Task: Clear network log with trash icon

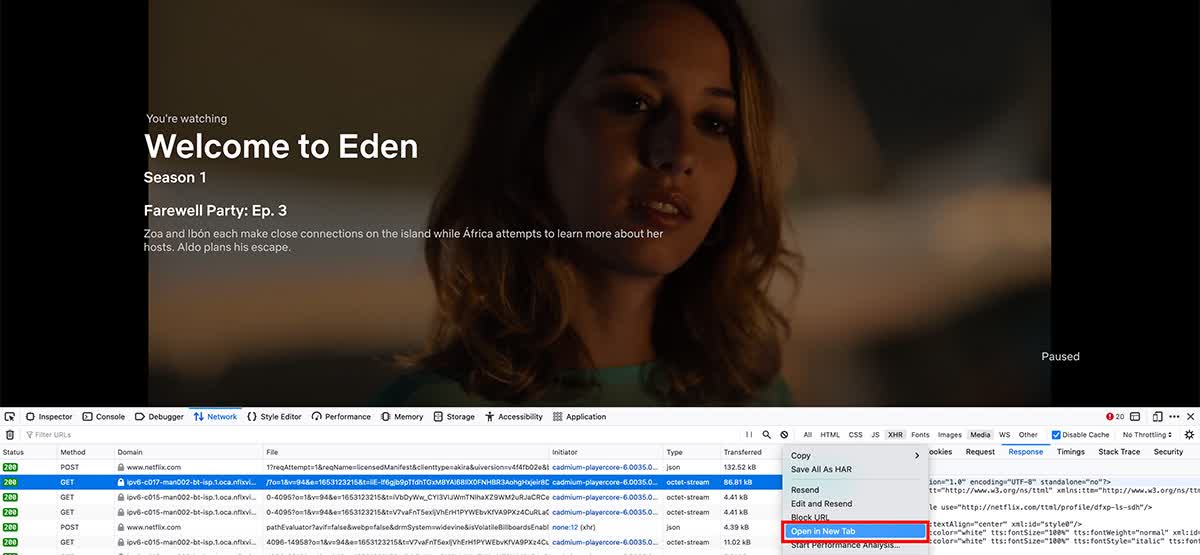Action: point(10,435)
